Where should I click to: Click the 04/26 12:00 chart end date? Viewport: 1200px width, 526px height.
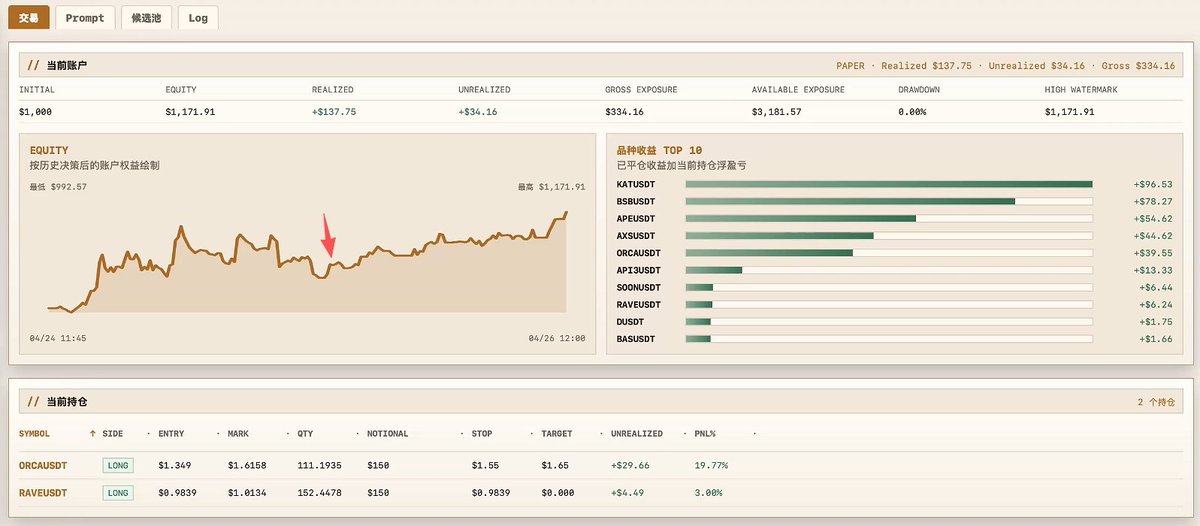coord(557,338)
